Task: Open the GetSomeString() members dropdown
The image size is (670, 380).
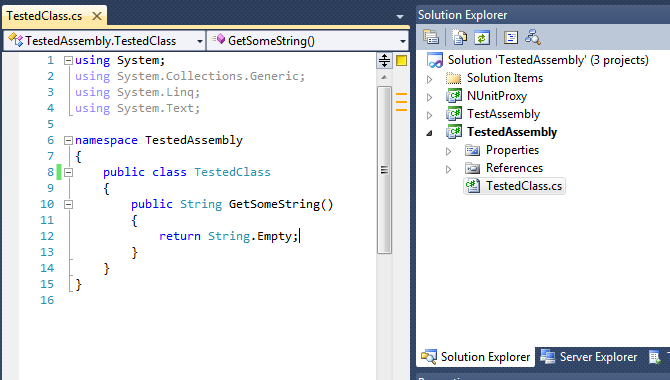Action: tap(403, 41)
